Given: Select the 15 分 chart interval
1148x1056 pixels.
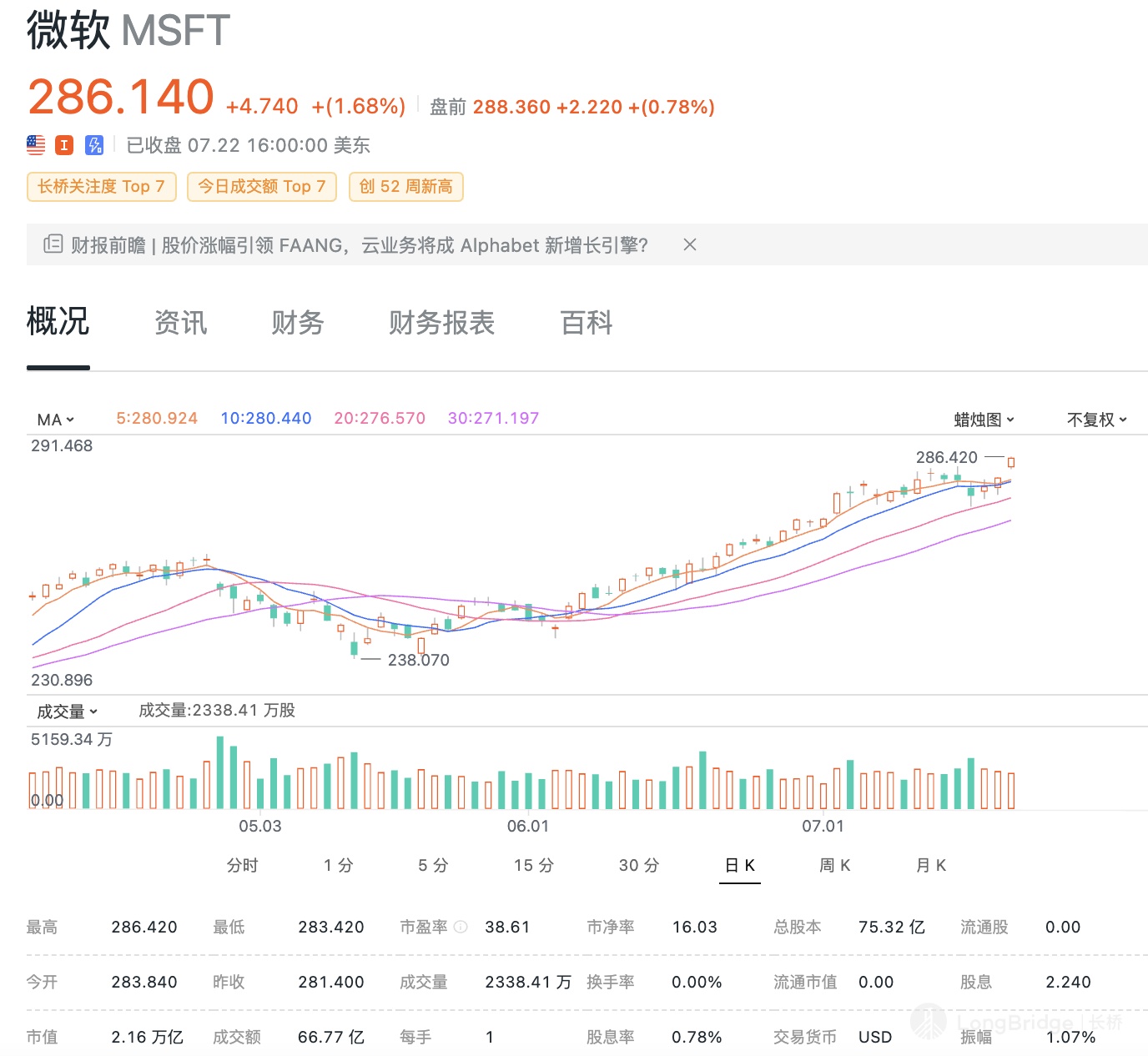Looking at the screenshot, I should pyautogui.click(x=534, y=865).
